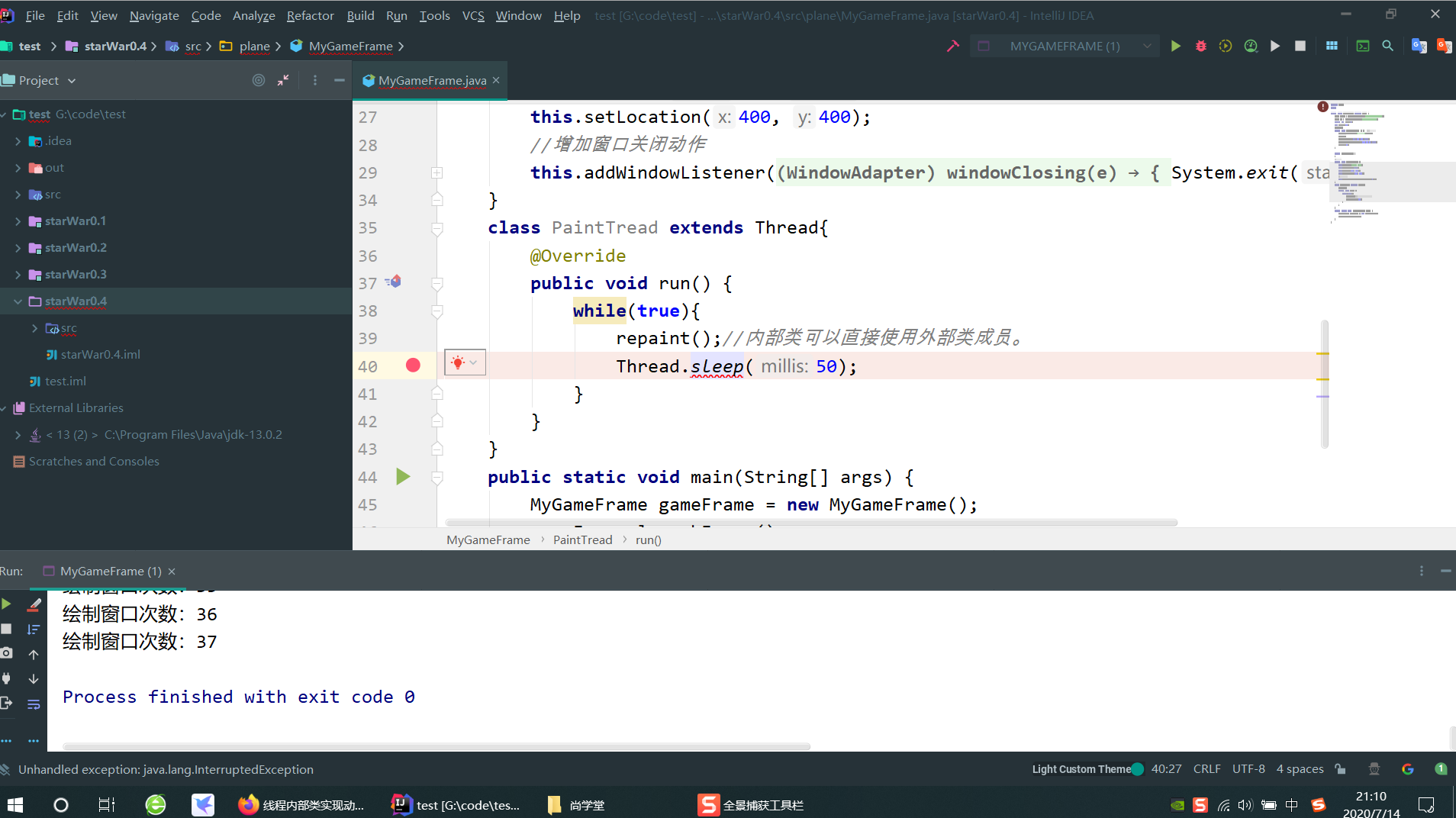Open Windows Start menu
Screen dimensions: 1456x818
tap(15, 804)
